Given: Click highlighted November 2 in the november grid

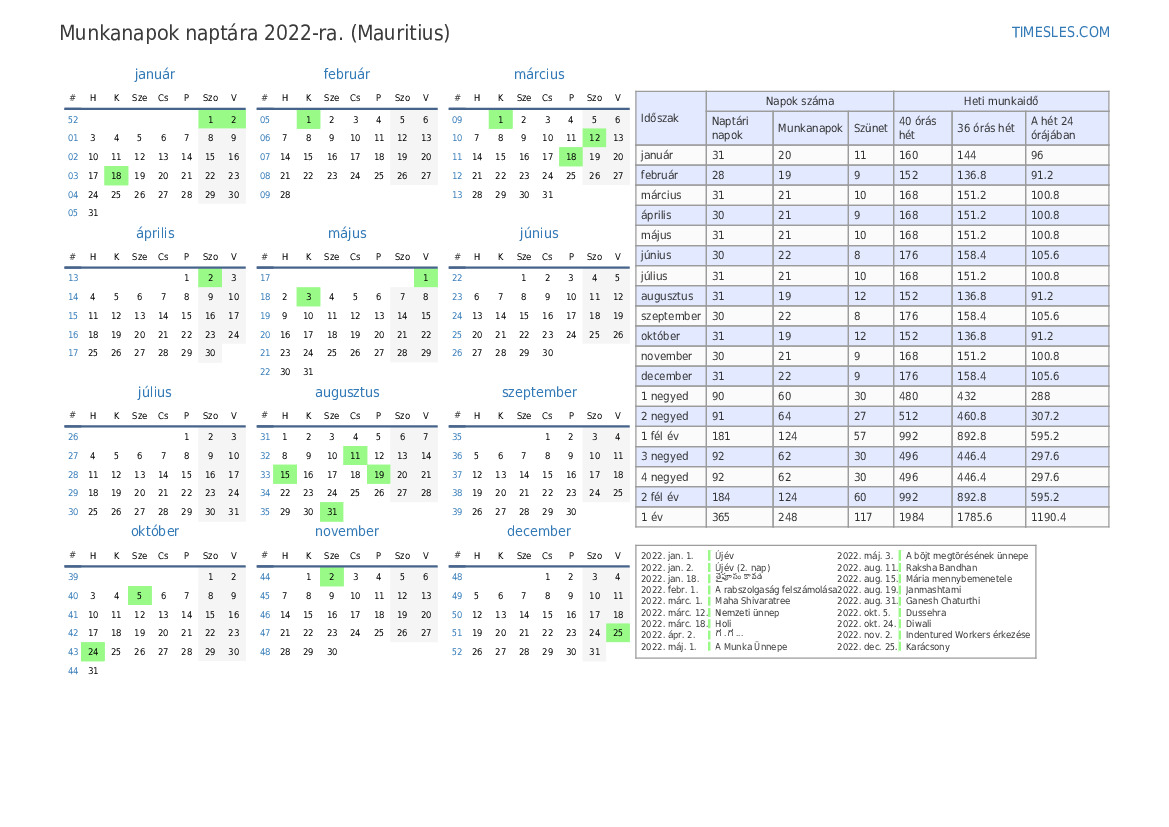Looking at the screenshot, I should click(x=332, y=576).
